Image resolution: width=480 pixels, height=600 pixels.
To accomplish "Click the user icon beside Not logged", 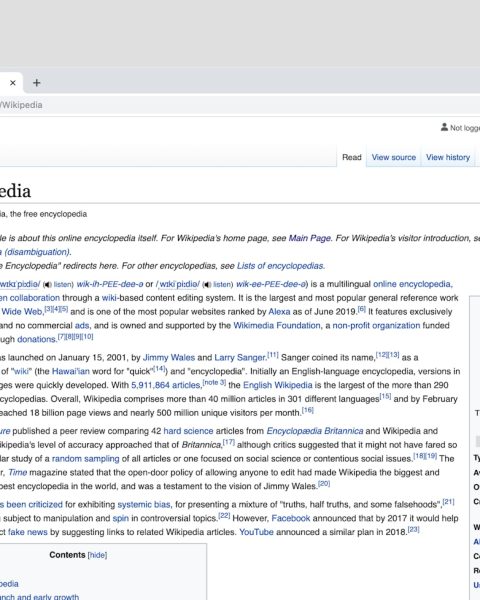I will (444, 127).
